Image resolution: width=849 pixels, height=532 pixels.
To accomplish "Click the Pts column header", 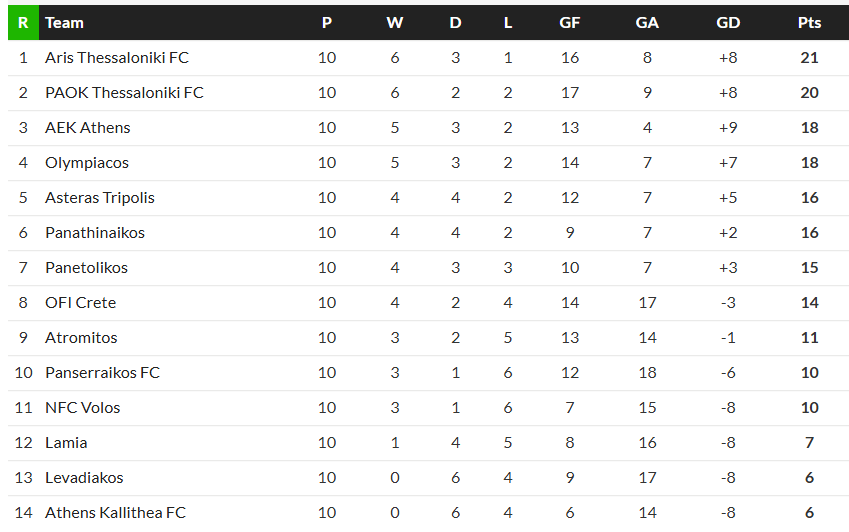I will tap(809, 22).
